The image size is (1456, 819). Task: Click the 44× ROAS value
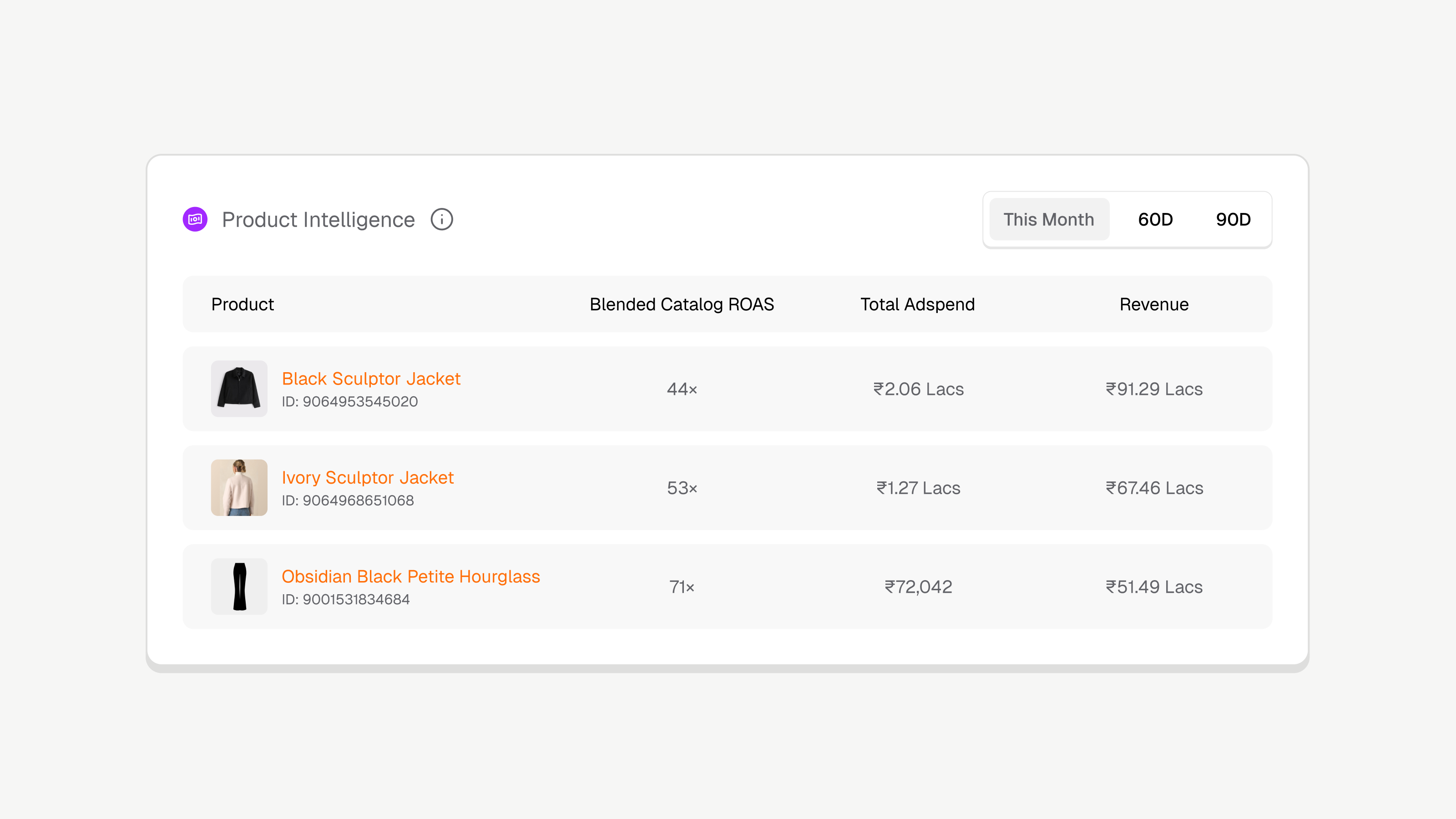point(682,389)
